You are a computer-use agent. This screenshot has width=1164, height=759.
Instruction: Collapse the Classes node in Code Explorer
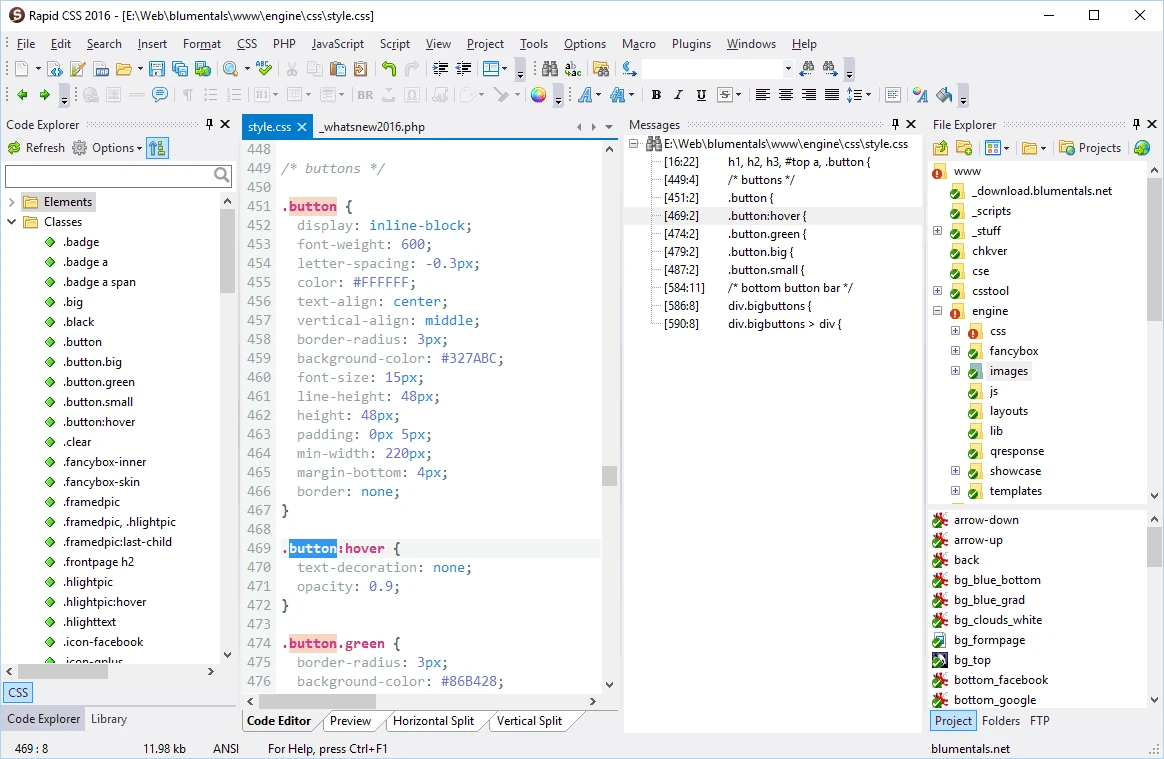point(11,222)
